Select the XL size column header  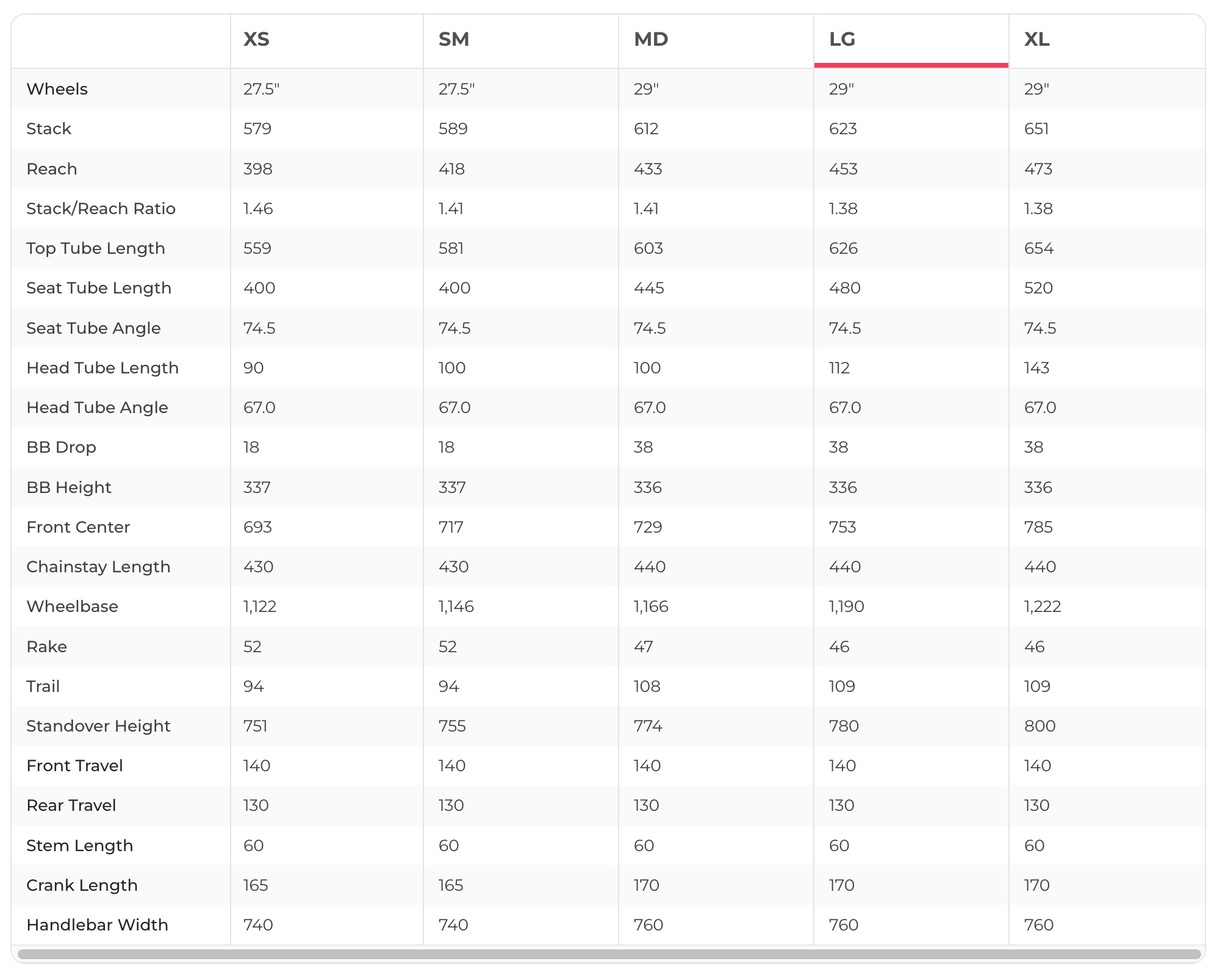(x=1037, y=40)
